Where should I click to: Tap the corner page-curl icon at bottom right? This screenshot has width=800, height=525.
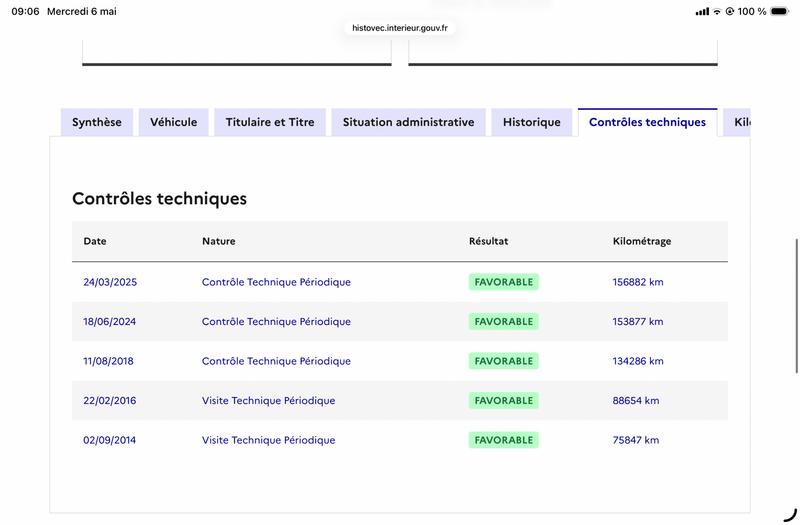pos(790,515)
